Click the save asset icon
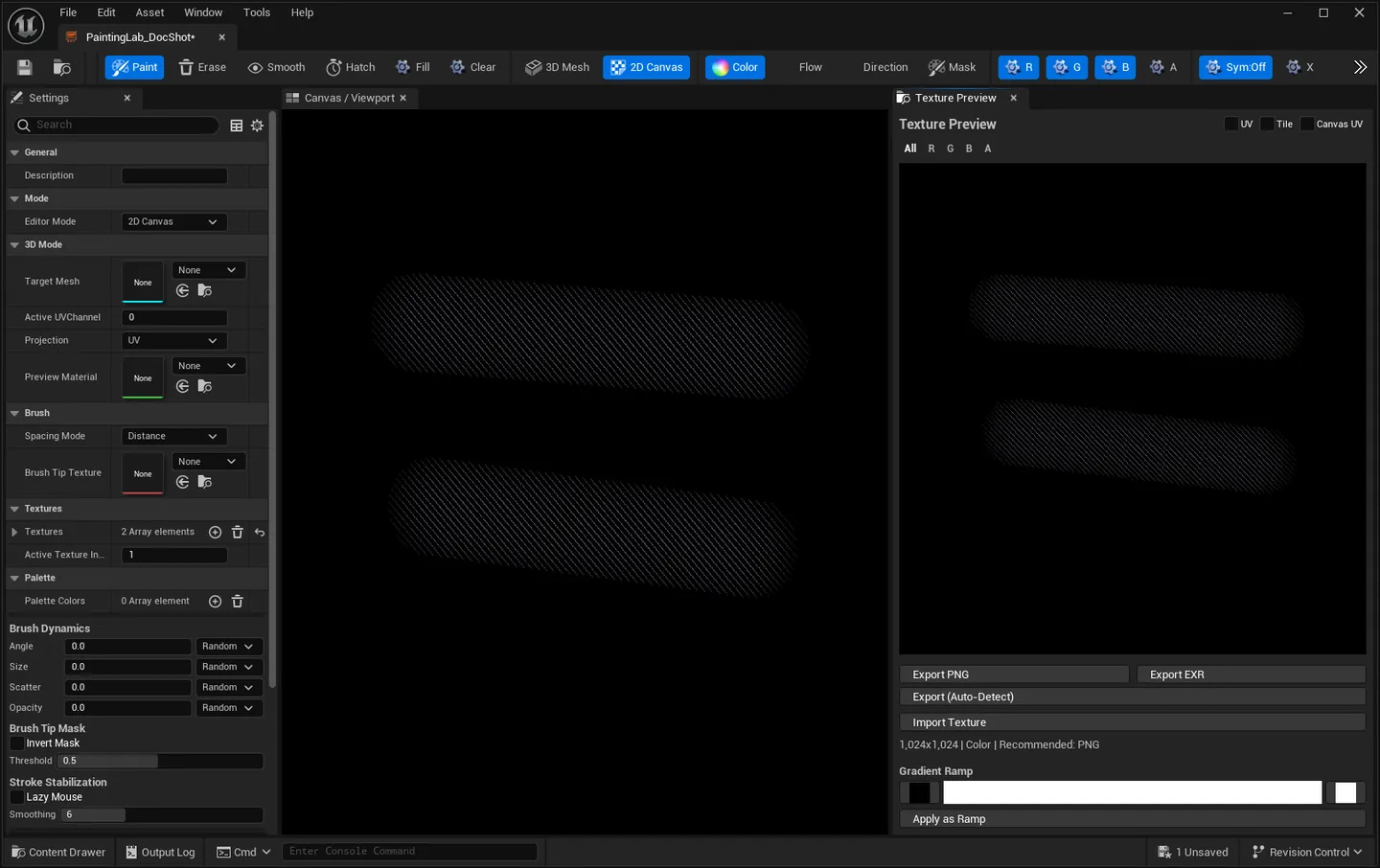1380x868 pixels. click(25, 67)
